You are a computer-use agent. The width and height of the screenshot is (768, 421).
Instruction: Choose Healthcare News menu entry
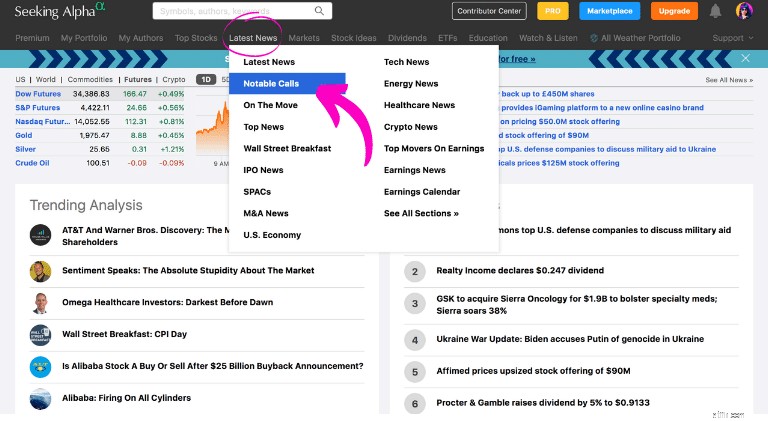pos(419,105)
